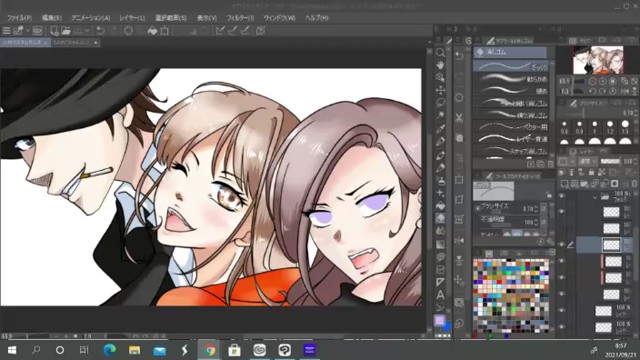Expand the plus beside ブラシサイズ

pyautogui.click(x=478, y=208)
